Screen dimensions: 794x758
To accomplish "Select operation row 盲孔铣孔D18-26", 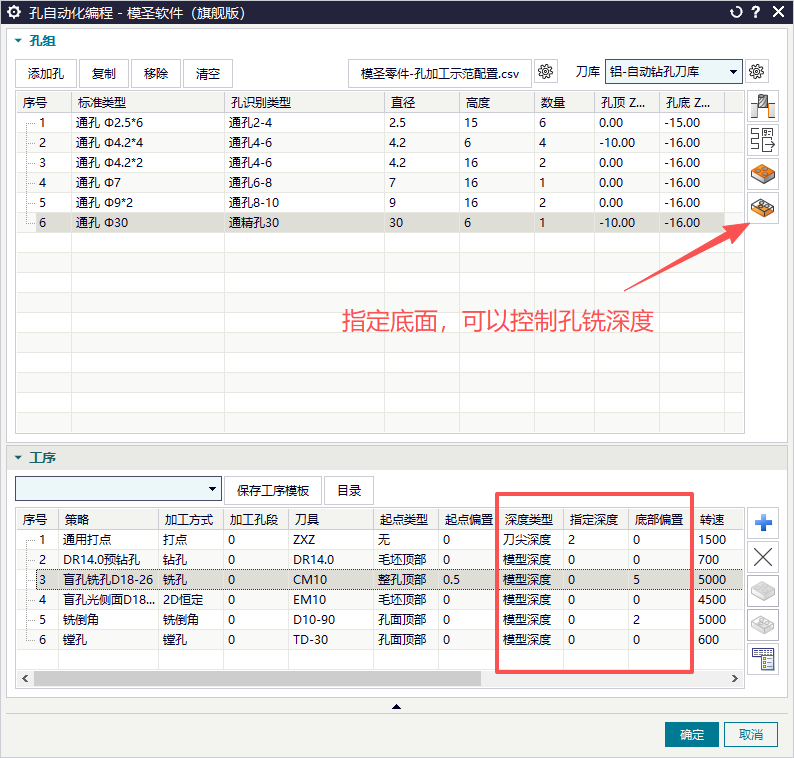I will tap(380, 580).
